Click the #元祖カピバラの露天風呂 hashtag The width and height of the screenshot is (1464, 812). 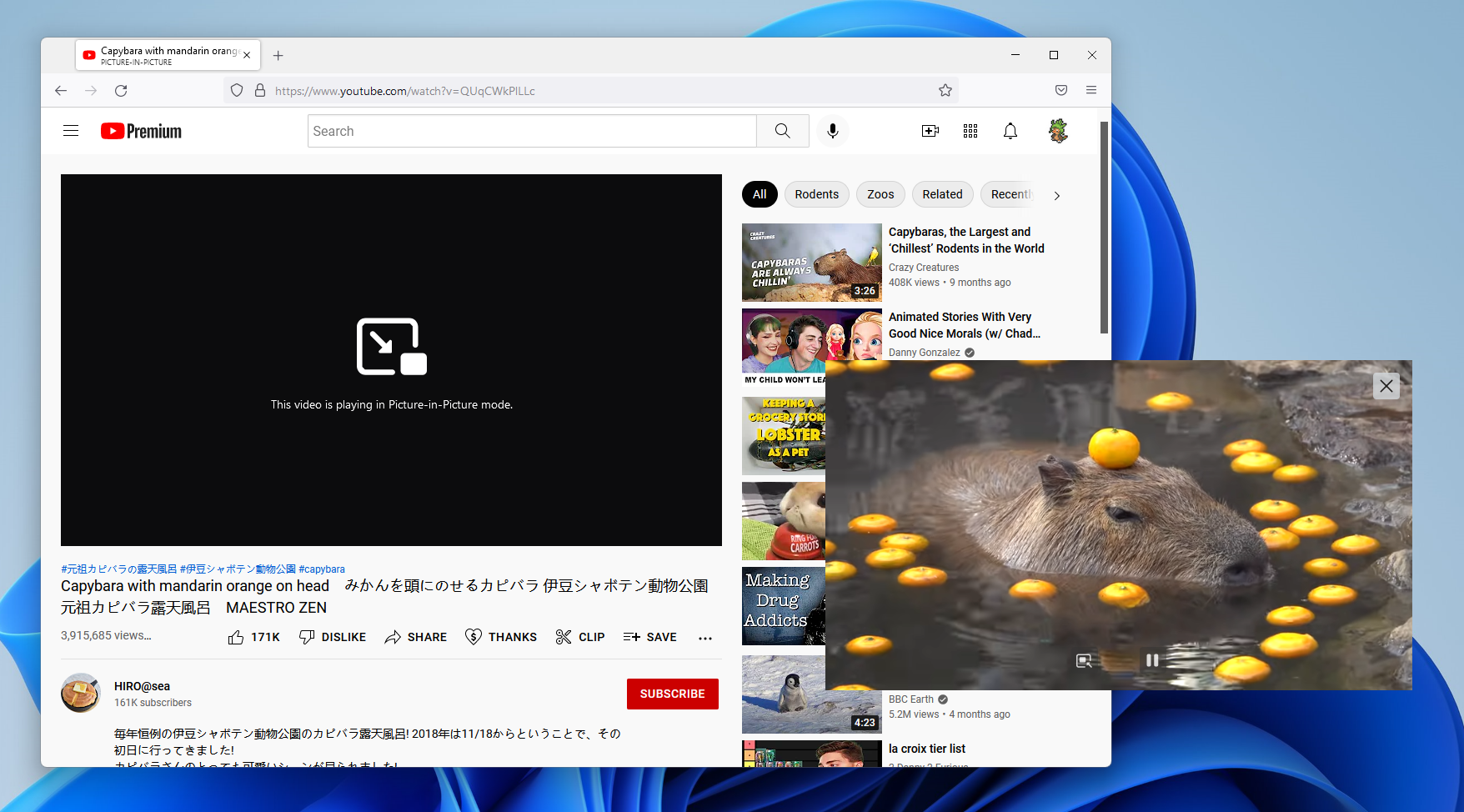[x=119, y=569]
